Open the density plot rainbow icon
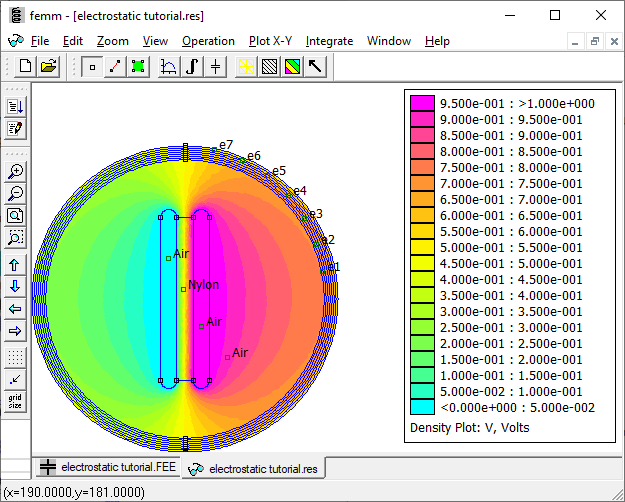Image resolution: width=625 pixels, height=502 pixels. pyautogui.click(x=292, y=67)
